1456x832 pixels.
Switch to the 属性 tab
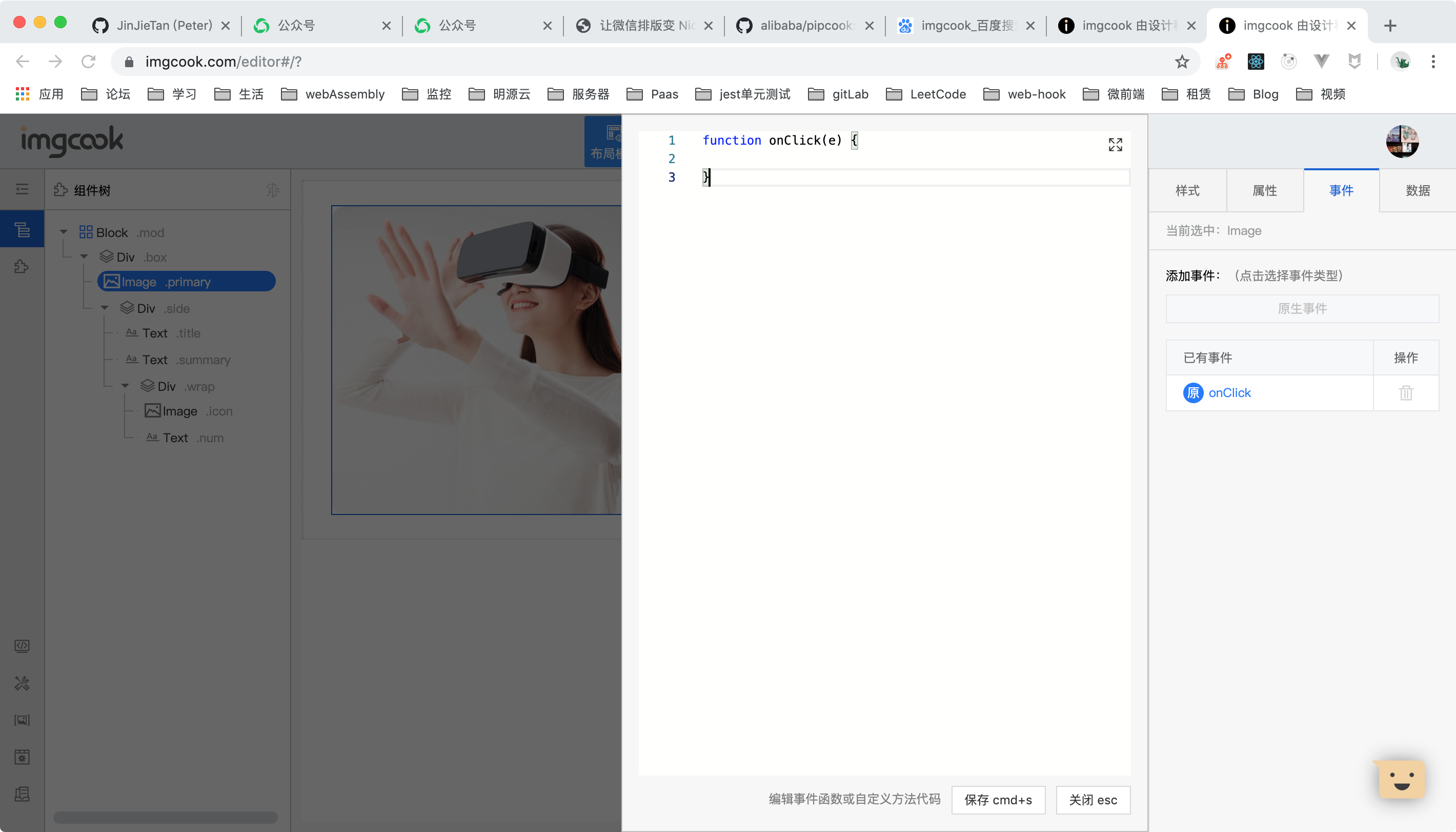click(x=1265, y=190)
